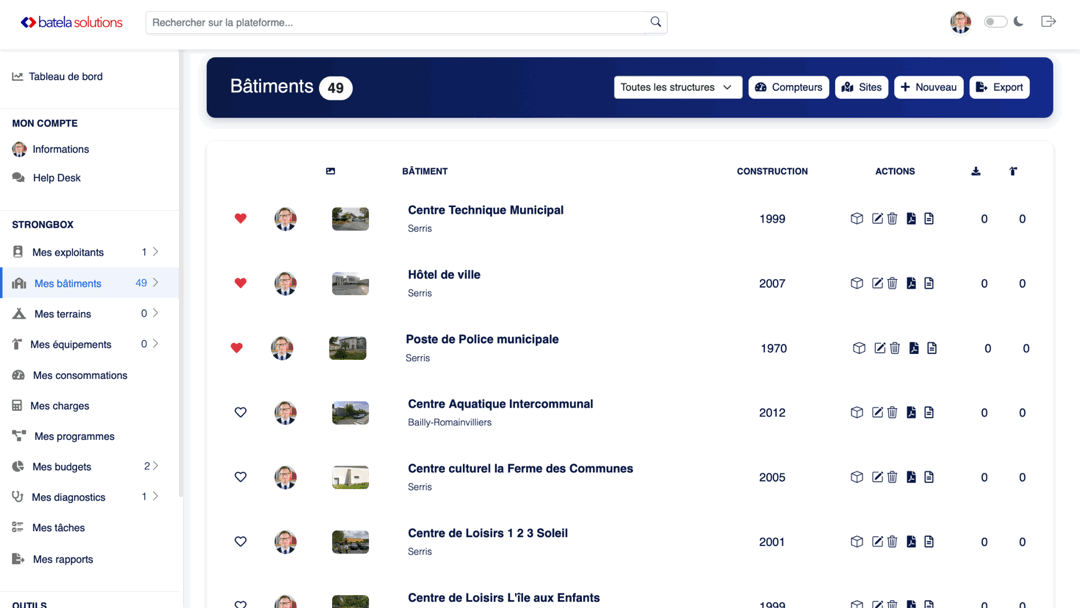Viewport: 1080px width, 608px height.
Task: Click the platform search input field
Action: [398, 22]
